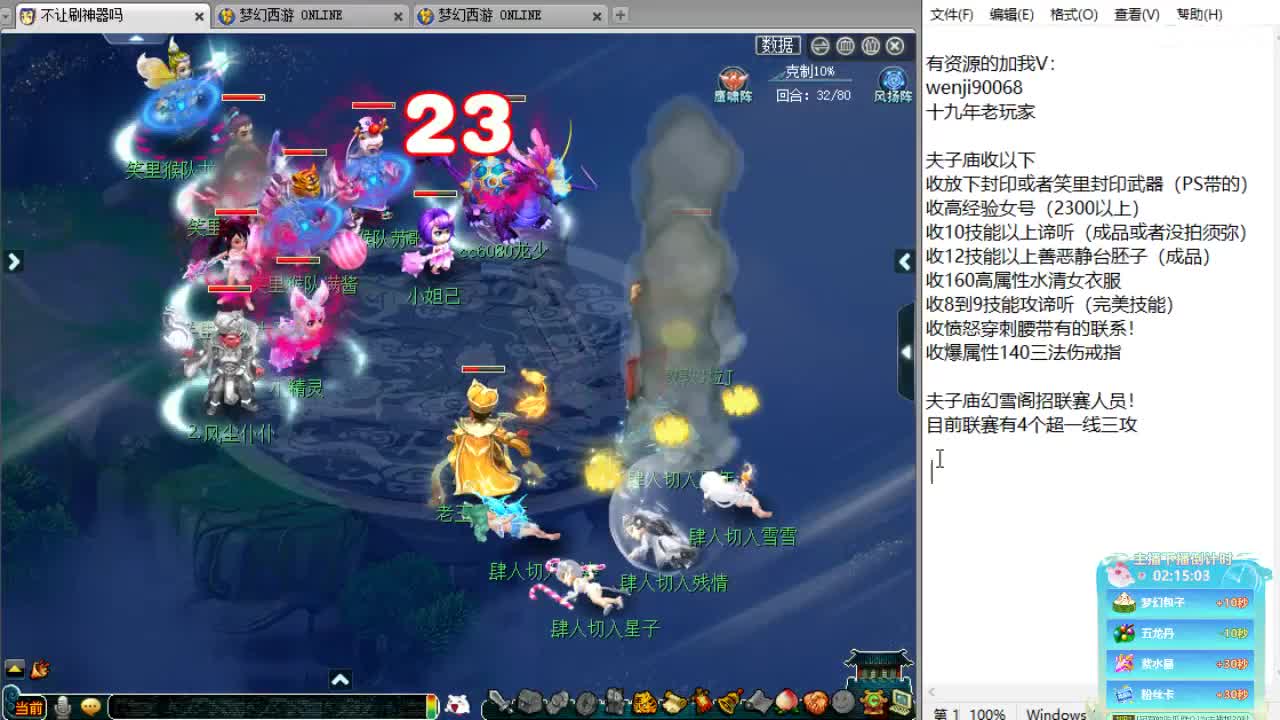This screenshot has height=720, width=1280.
Task: Expand the chat area up-arrow button
Action: [x=15, y=668]
